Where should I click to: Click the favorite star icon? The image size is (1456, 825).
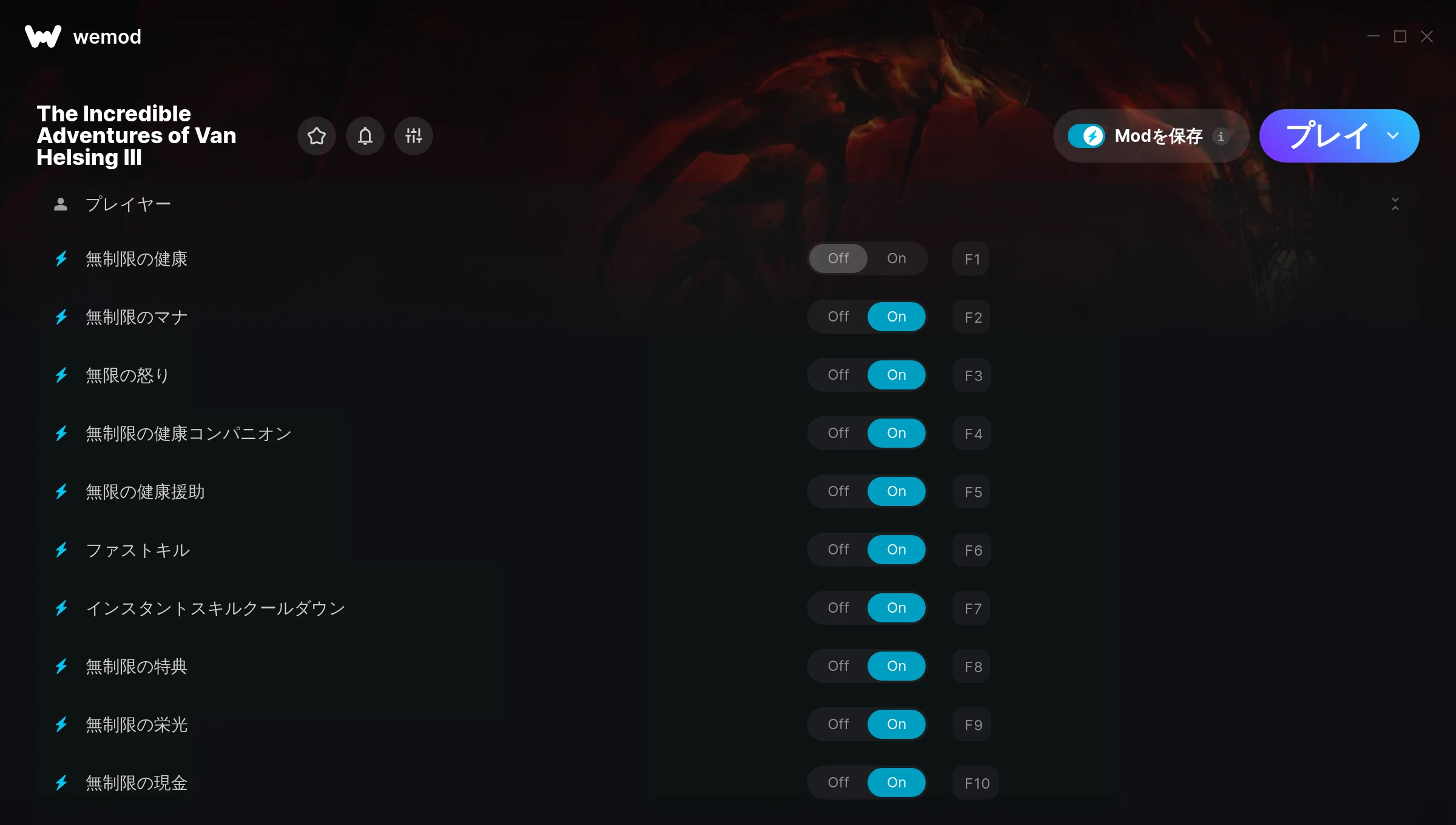pos(316,136)
